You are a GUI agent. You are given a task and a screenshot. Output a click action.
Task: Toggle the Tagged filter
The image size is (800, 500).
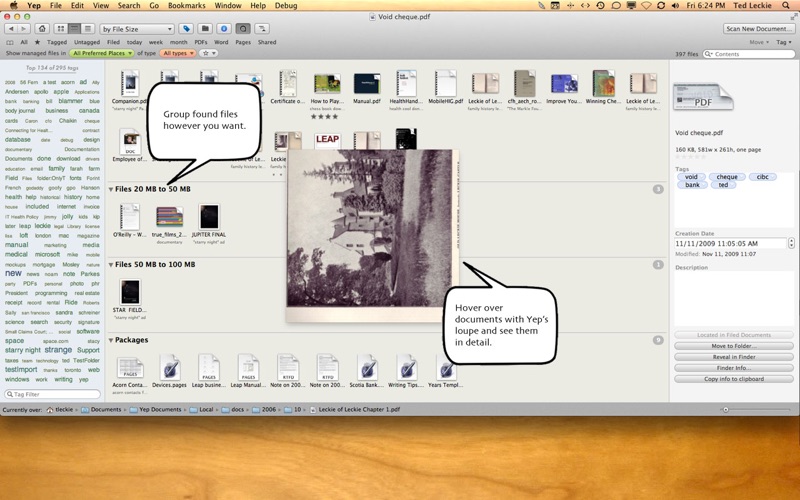click(x=56, y=42)
